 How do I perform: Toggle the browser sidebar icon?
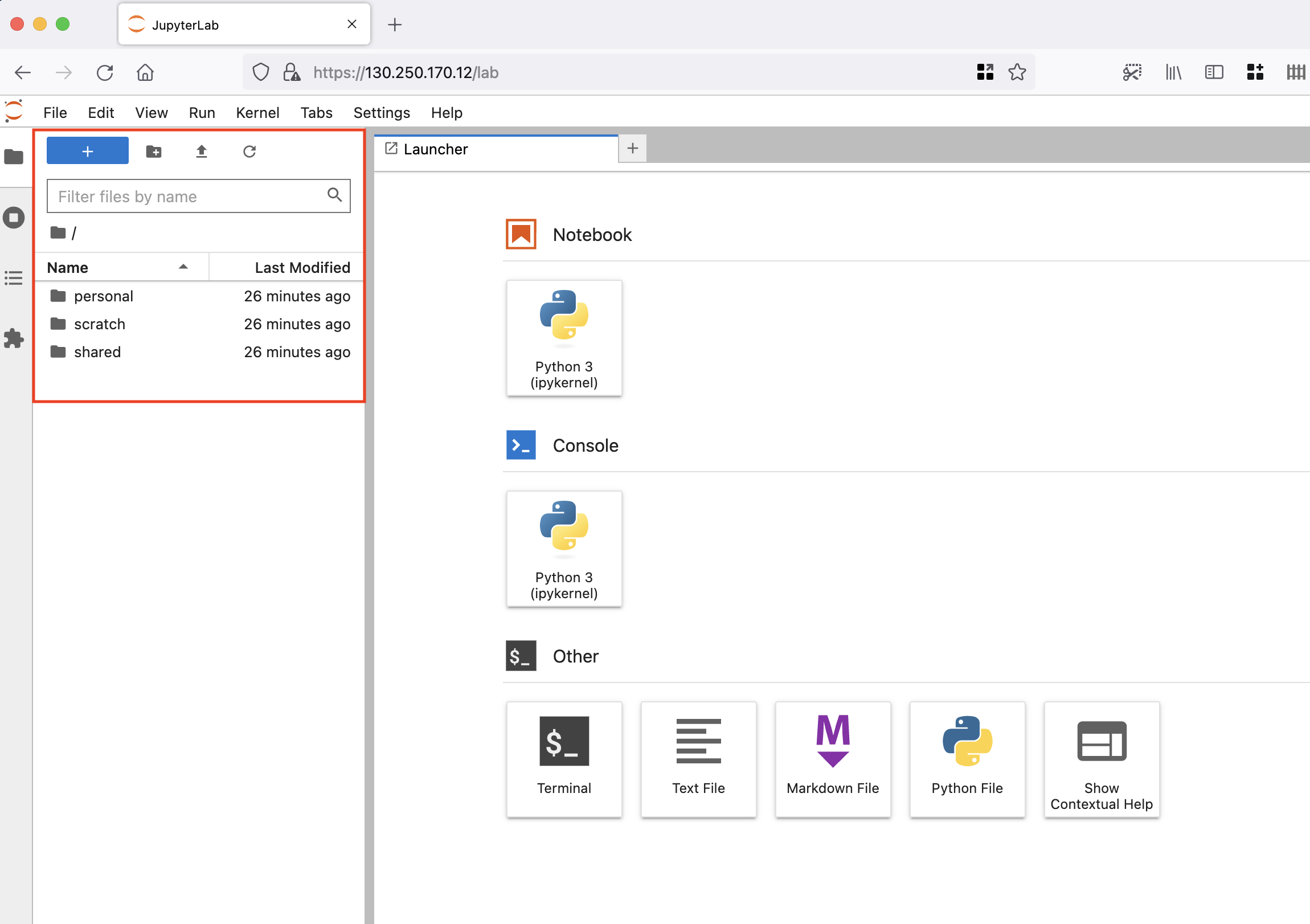(x=1214, y=72)
